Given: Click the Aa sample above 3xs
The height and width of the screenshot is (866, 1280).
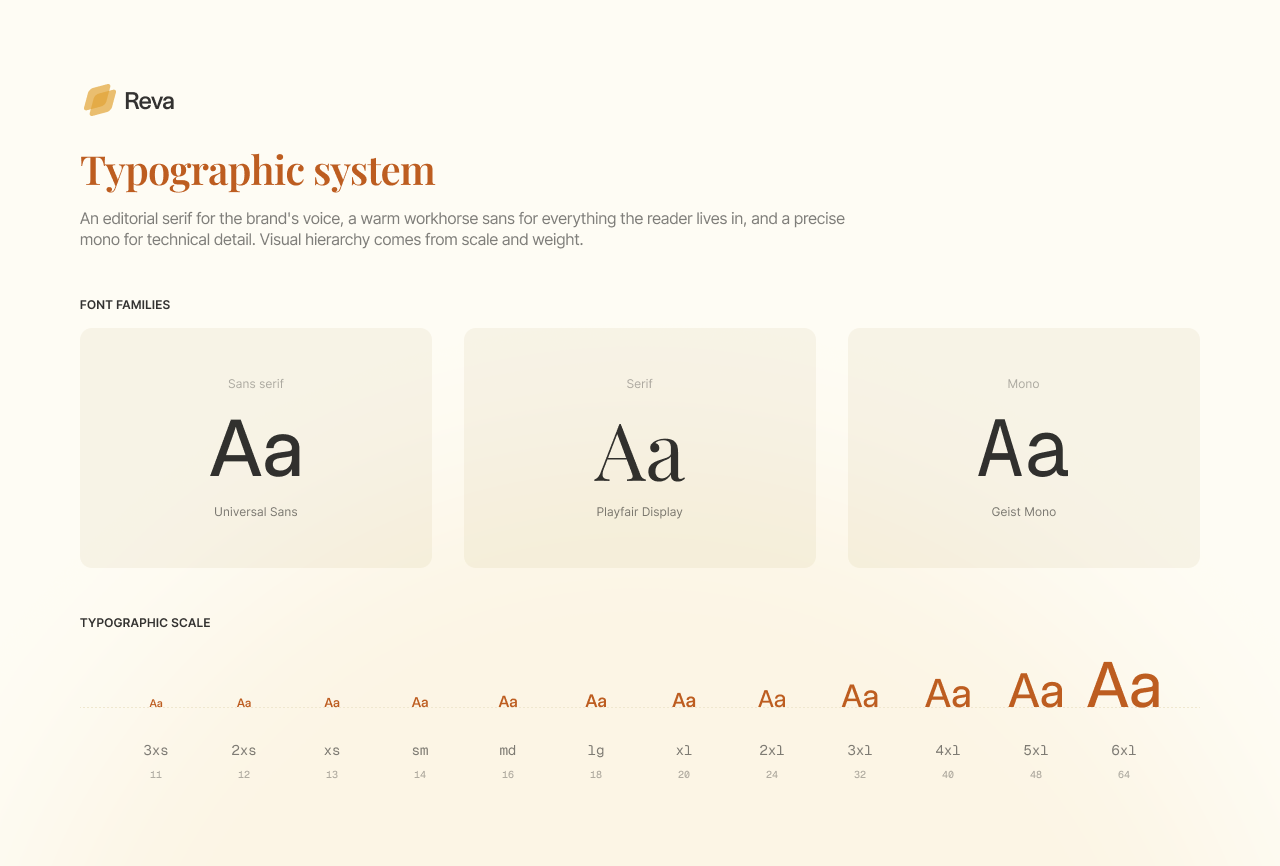Looking at the screenshot, I should click(156, 703).
